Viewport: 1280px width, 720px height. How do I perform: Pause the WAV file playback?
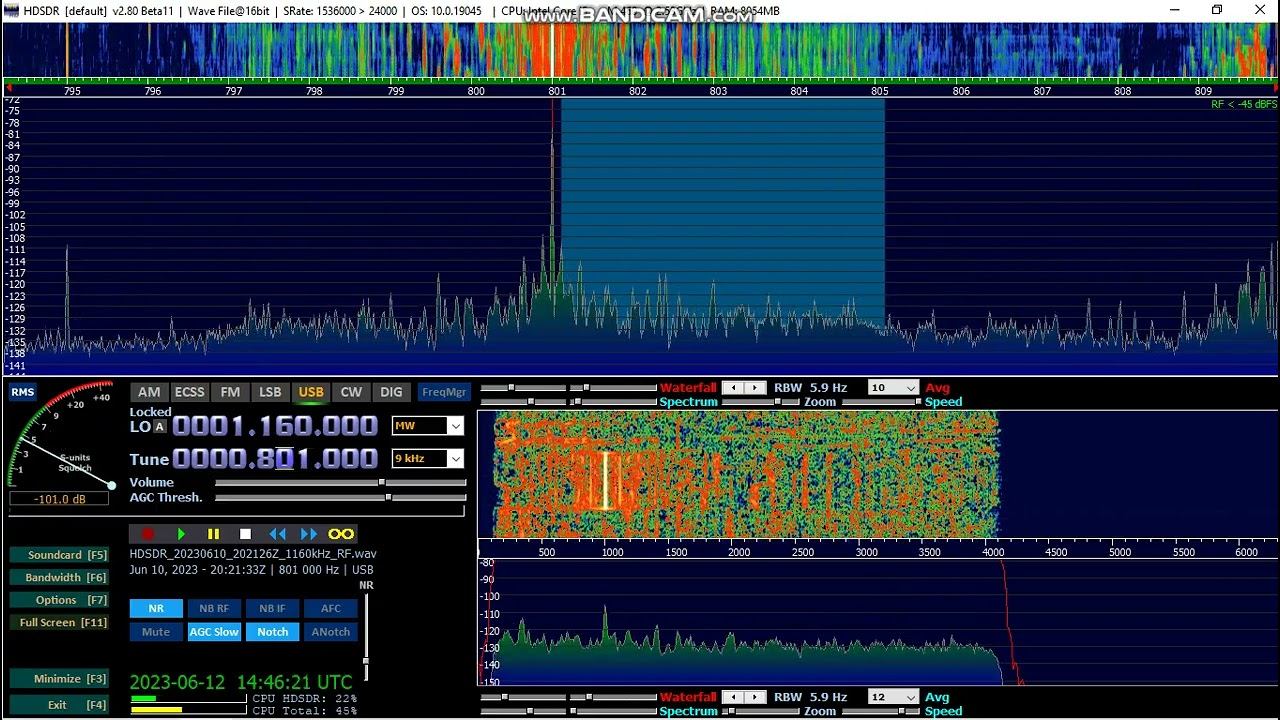(x=213, y=534)
